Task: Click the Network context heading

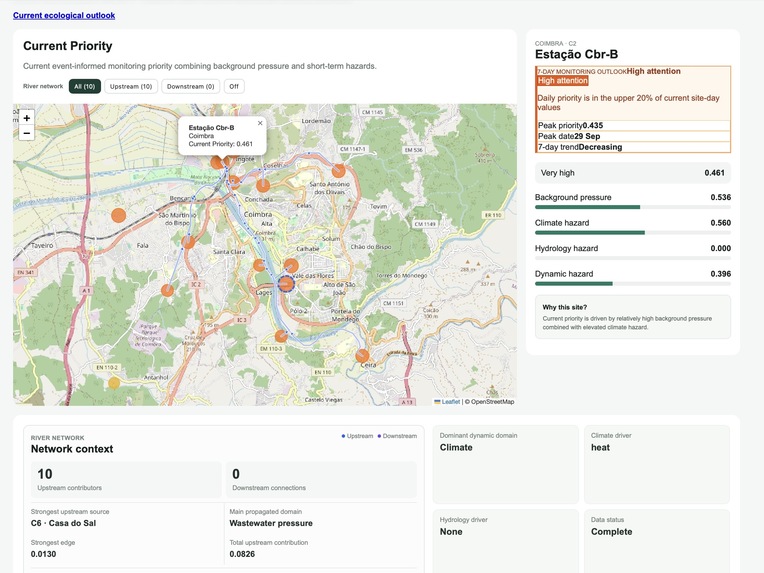Action: click(72, 449)
